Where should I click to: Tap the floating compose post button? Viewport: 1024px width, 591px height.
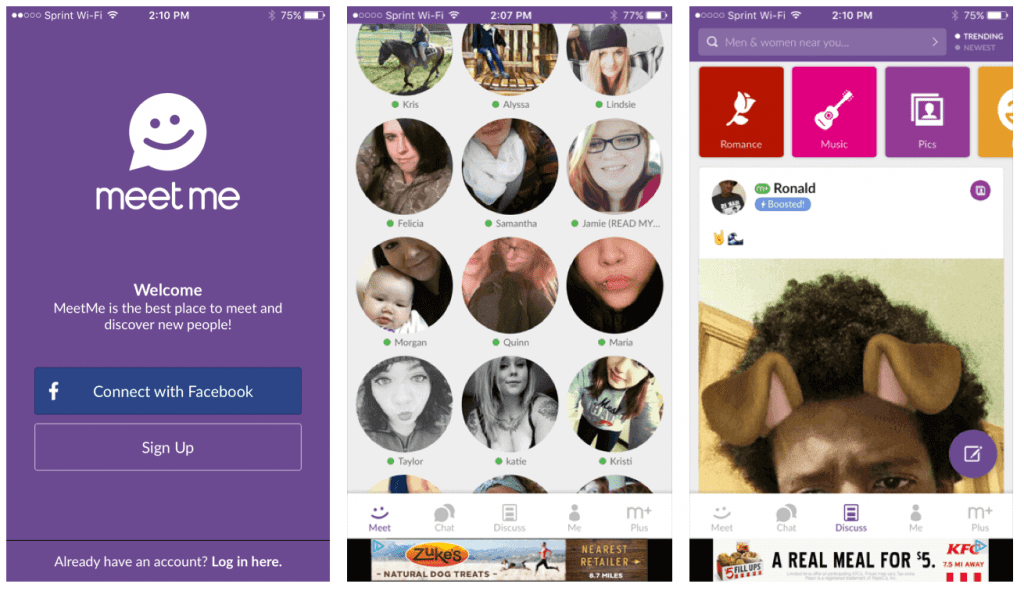[x=972, y=454]
